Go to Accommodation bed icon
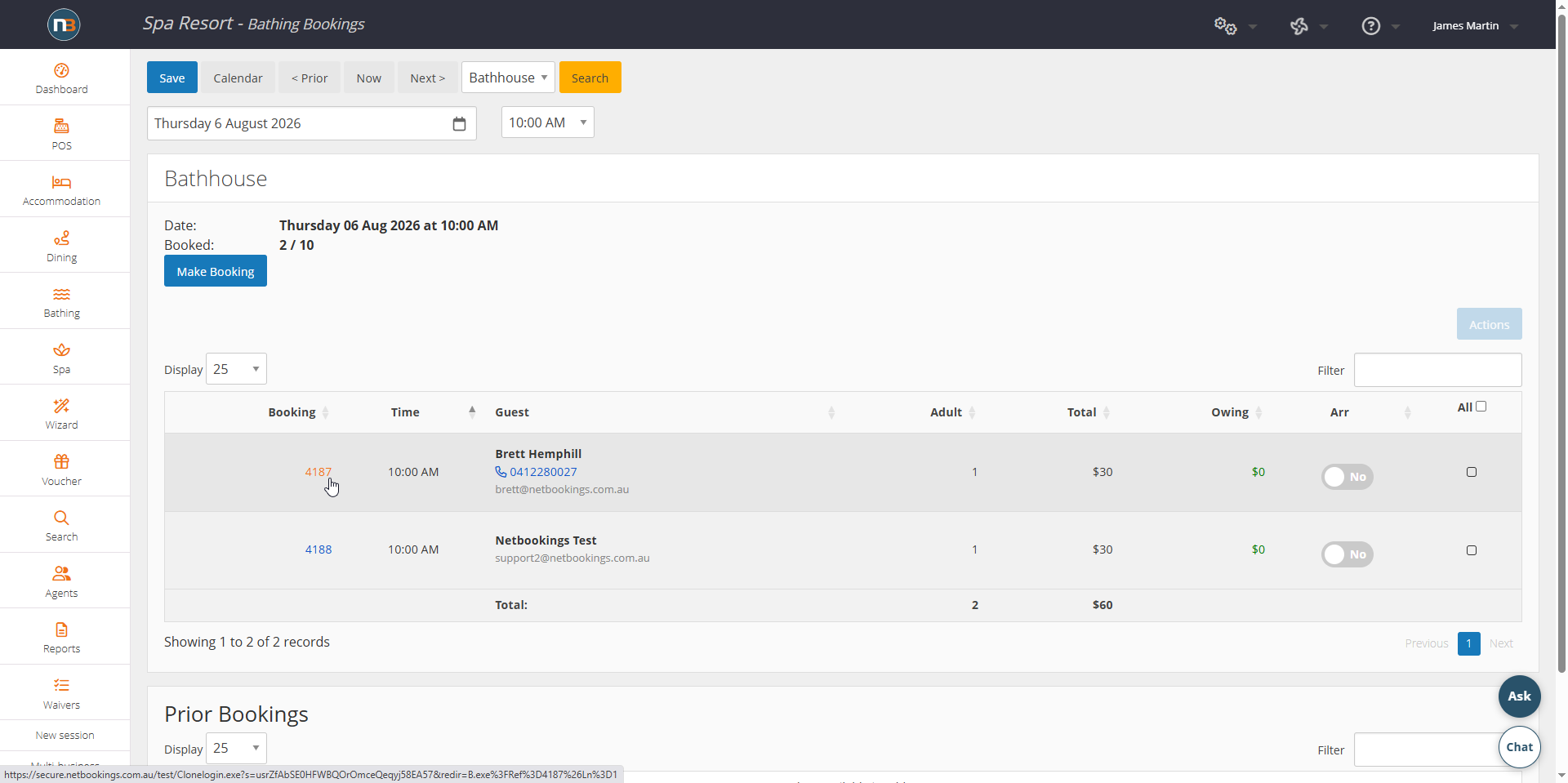The image size is (1568, 783). pos(61,182)
